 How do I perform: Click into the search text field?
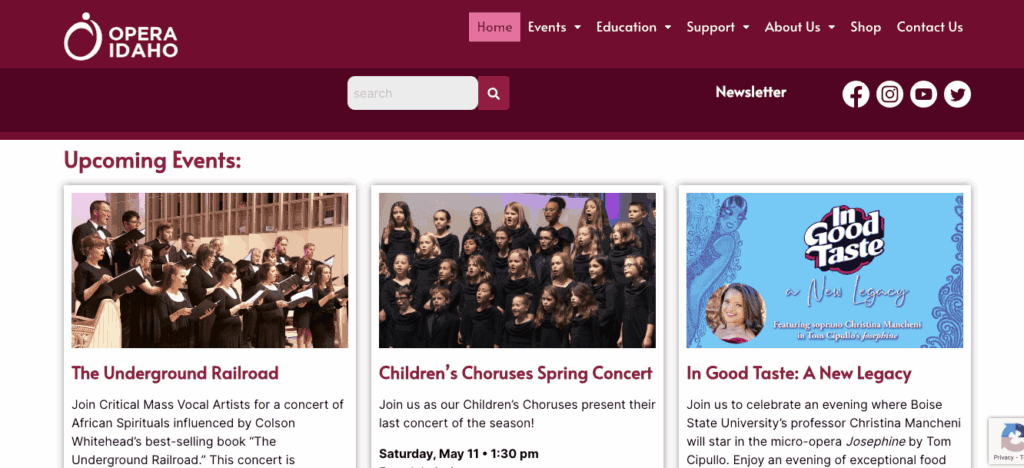(x=412, y=93)
